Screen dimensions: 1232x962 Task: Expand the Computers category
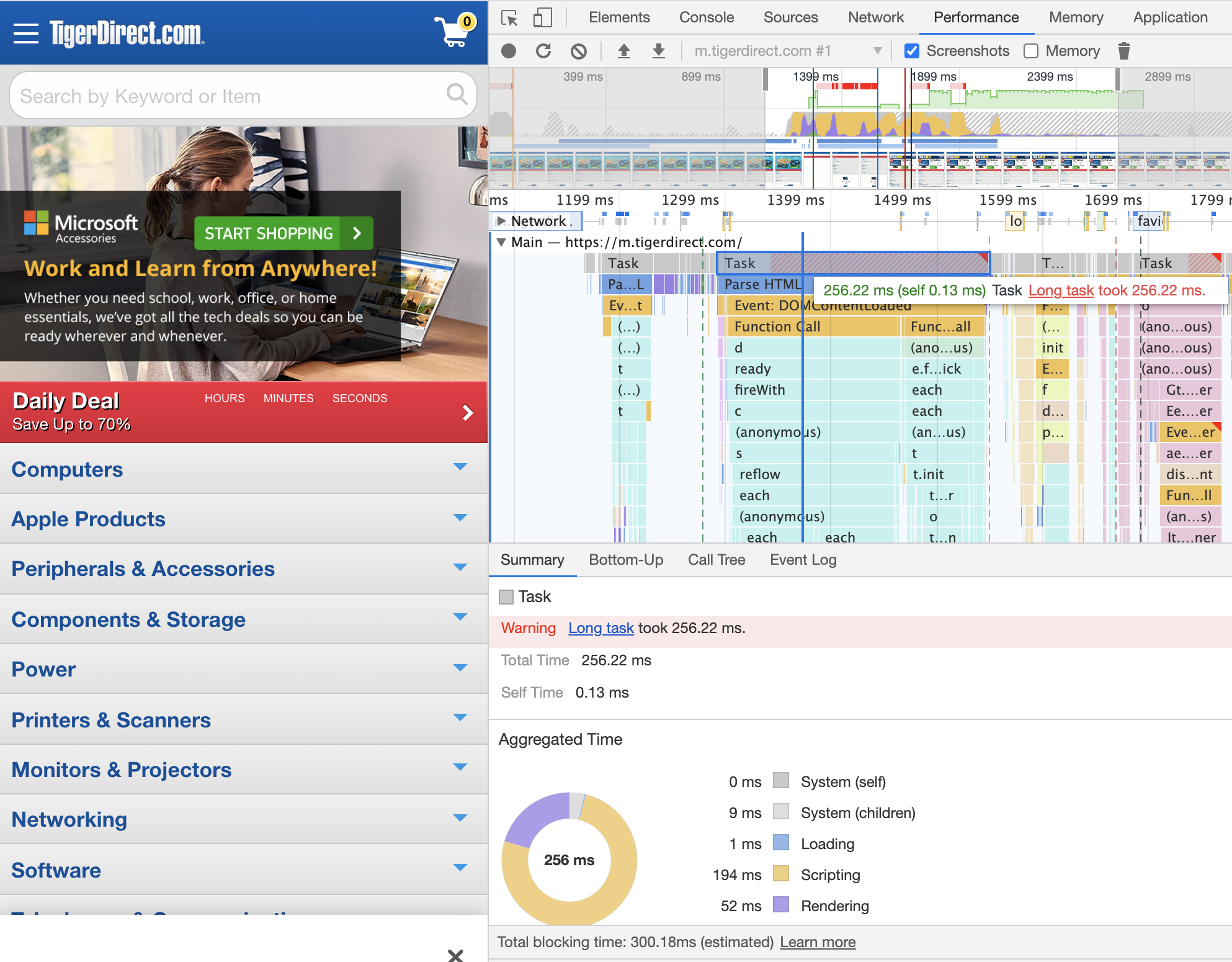pyautogui.click(x=244, y=469)
